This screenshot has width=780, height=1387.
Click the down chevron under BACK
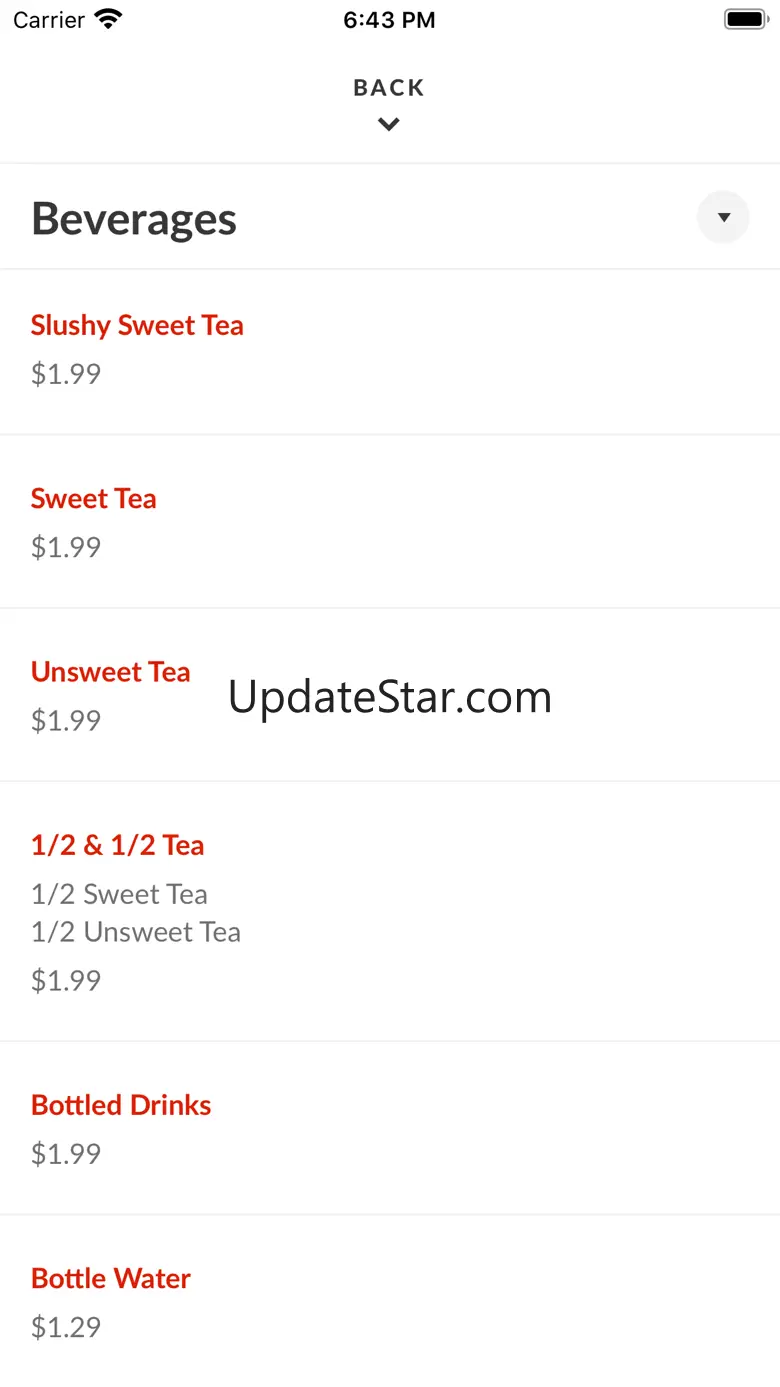click(x=389, y=125)
